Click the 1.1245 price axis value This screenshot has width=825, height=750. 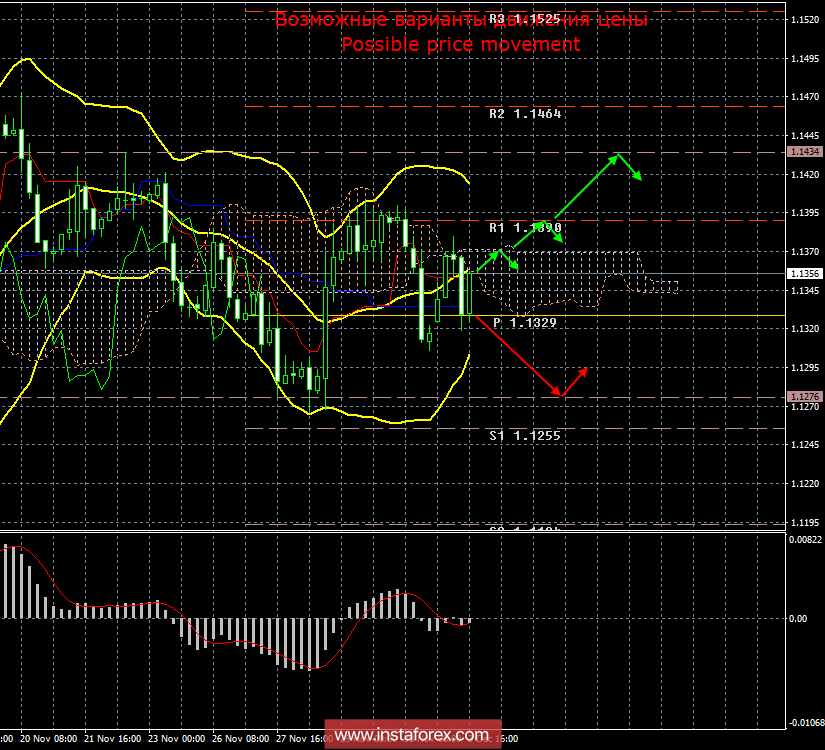[x=805, y=445]
